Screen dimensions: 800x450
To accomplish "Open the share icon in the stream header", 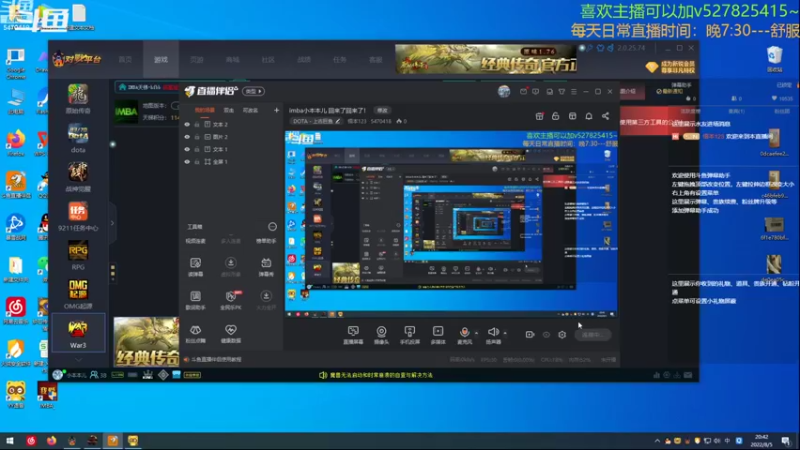I will click(x=605, y=116).
